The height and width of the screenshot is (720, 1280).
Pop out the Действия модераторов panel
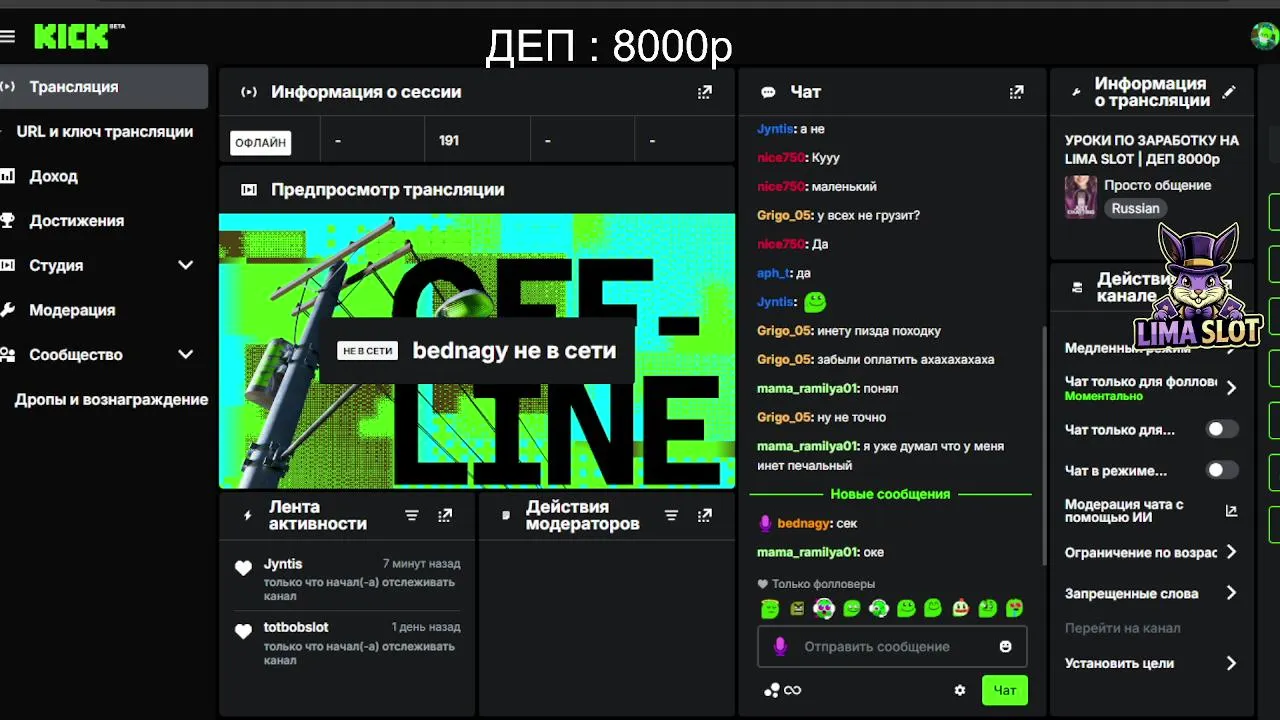tap(705, 515)
